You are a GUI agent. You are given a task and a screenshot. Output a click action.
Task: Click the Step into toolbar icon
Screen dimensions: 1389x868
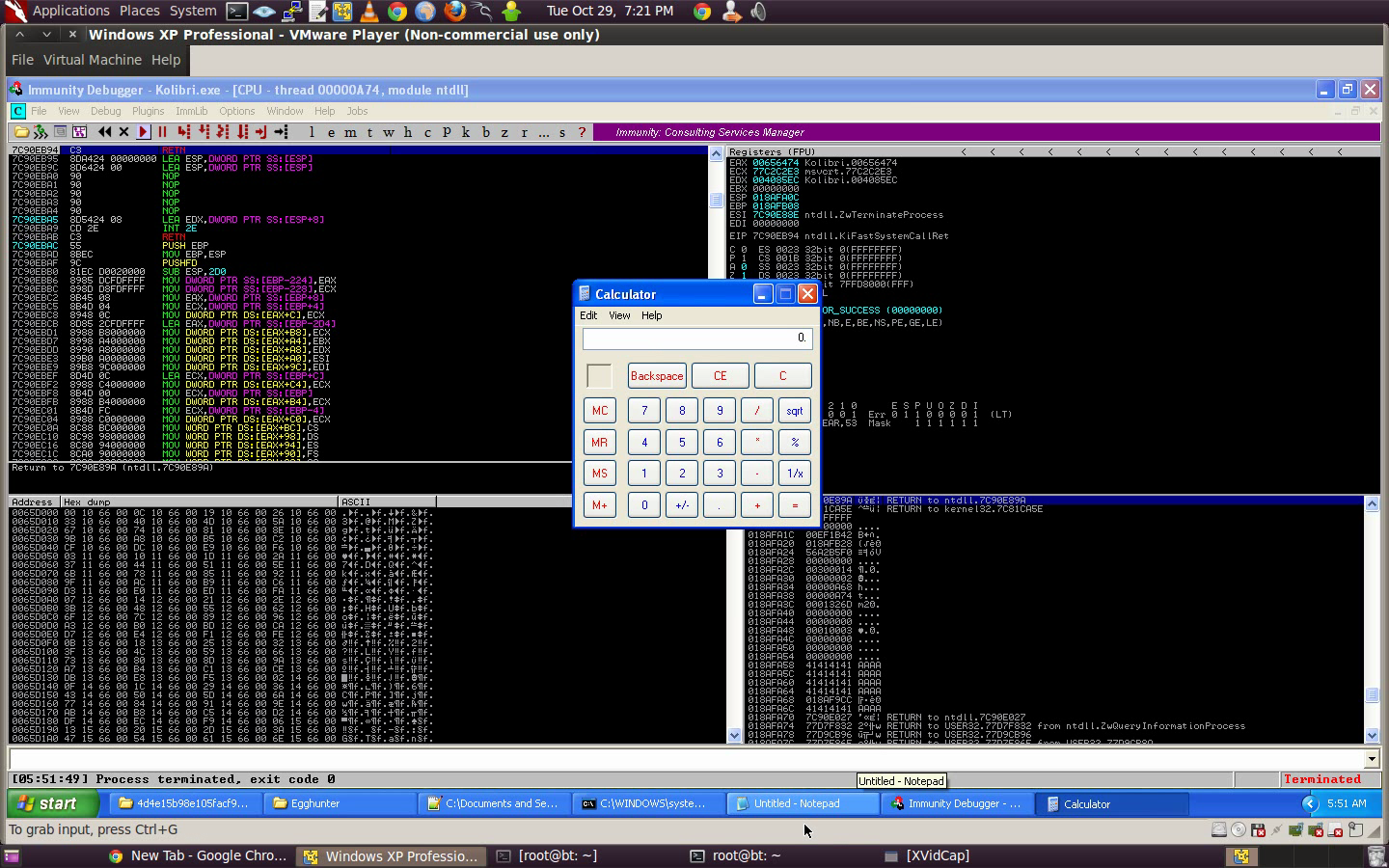click(183, 132)
